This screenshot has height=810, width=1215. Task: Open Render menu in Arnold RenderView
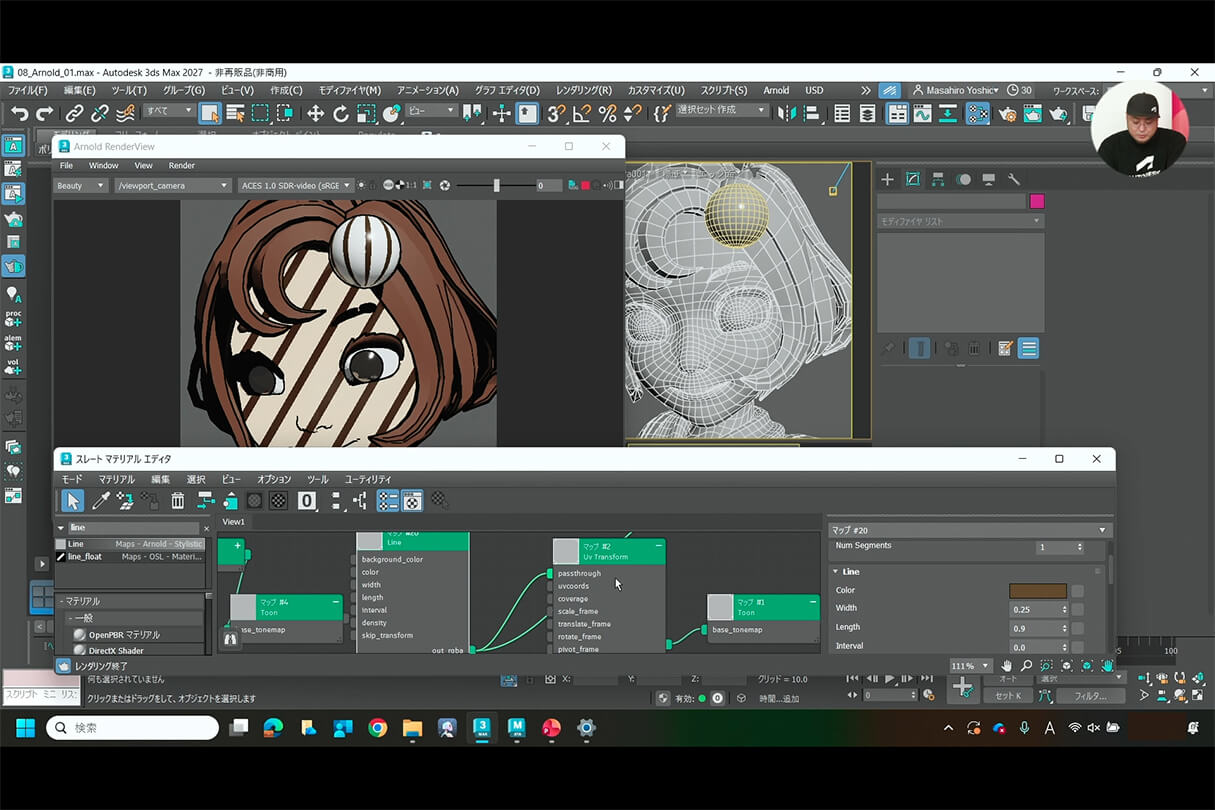(182, 166)
